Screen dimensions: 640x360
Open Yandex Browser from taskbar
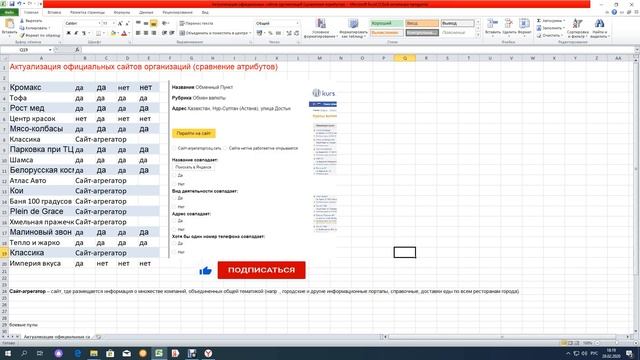pos(208,353)
